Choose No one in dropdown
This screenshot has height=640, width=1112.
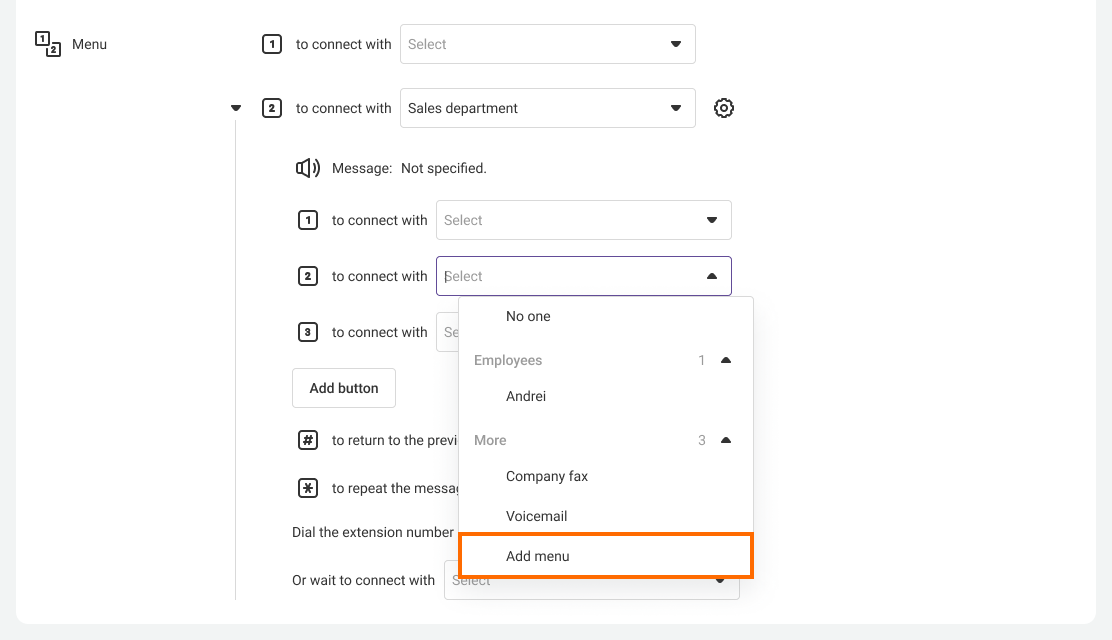528,316
